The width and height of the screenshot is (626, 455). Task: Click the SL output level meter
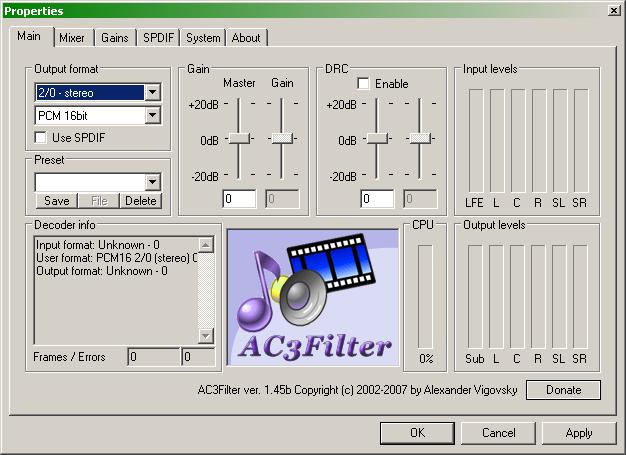pyautogui.click(x=559, y=297)
